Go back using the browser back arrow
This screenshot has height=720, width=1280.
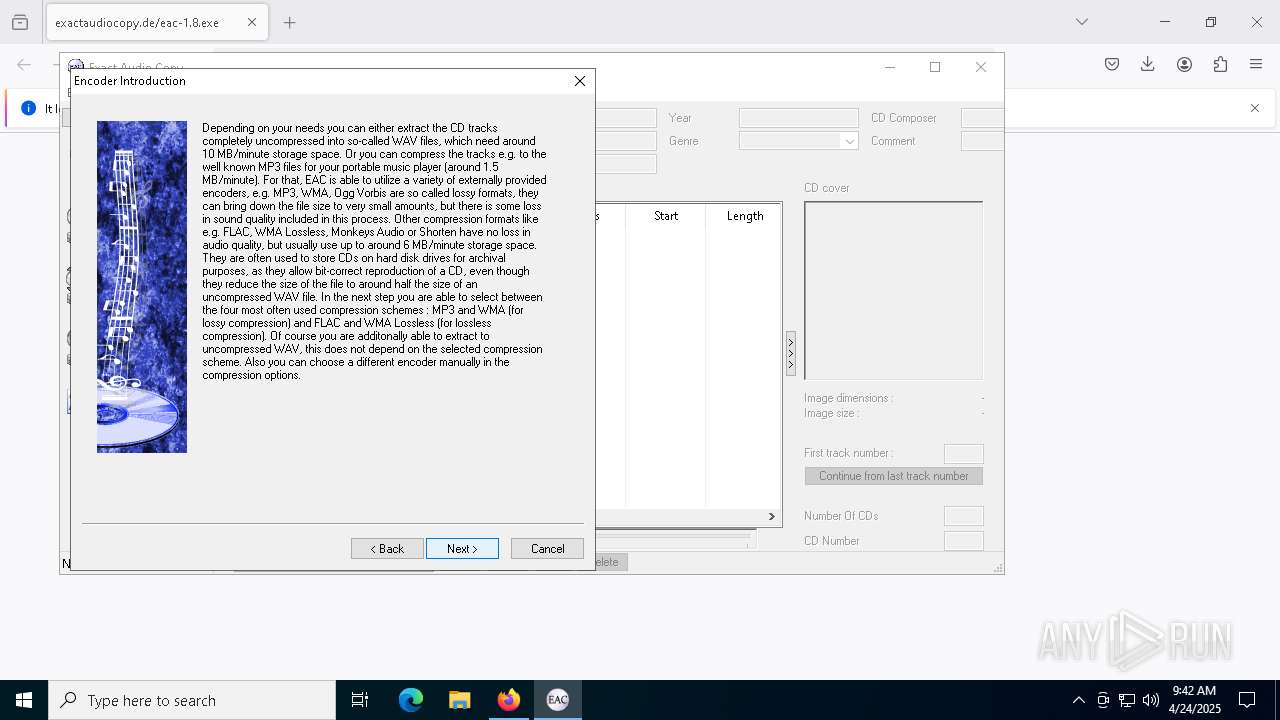[x=24, y=64]
